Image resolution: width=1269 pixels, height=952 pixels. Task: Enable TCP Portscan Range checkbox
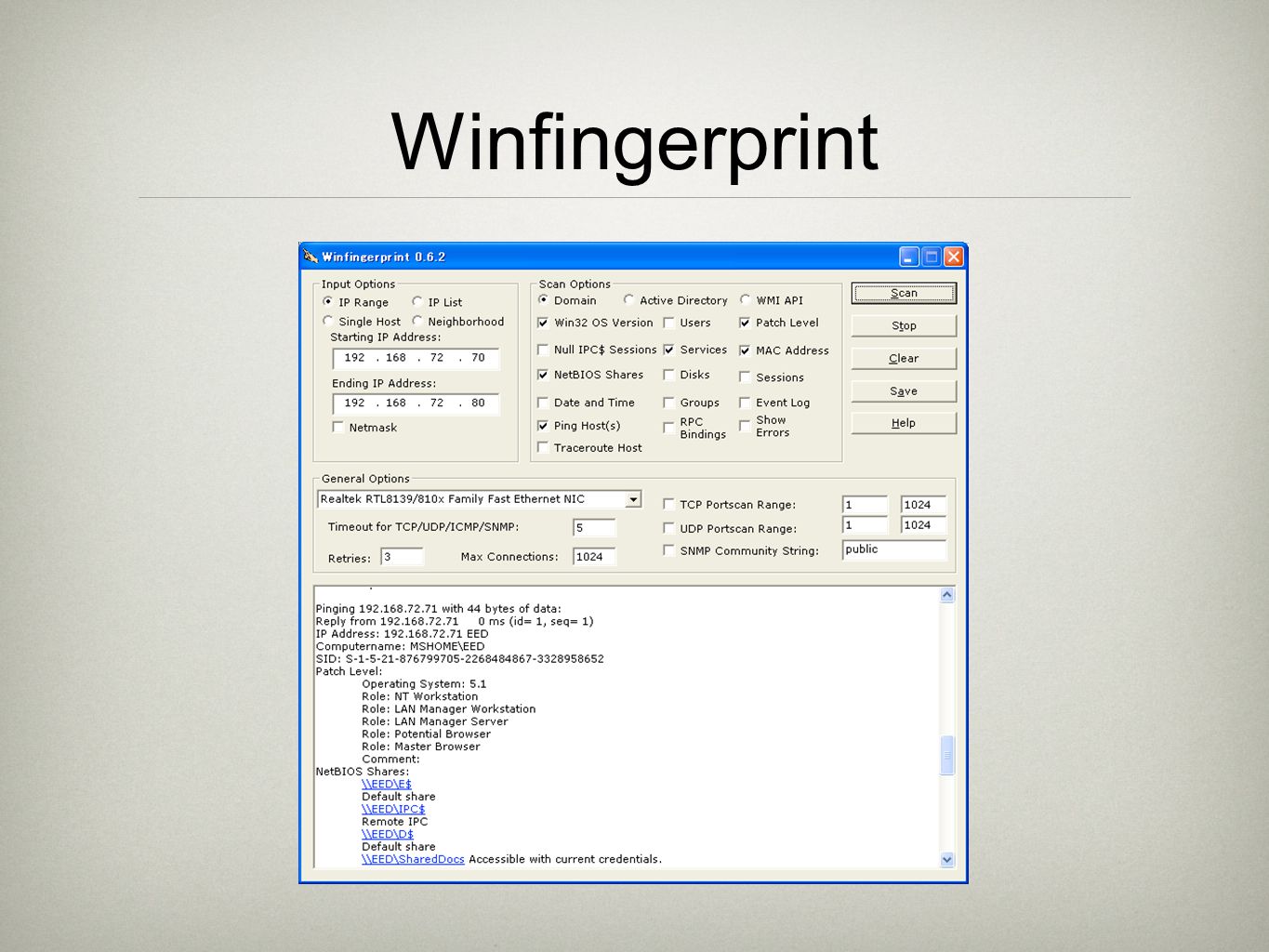[x=668, y=505]
